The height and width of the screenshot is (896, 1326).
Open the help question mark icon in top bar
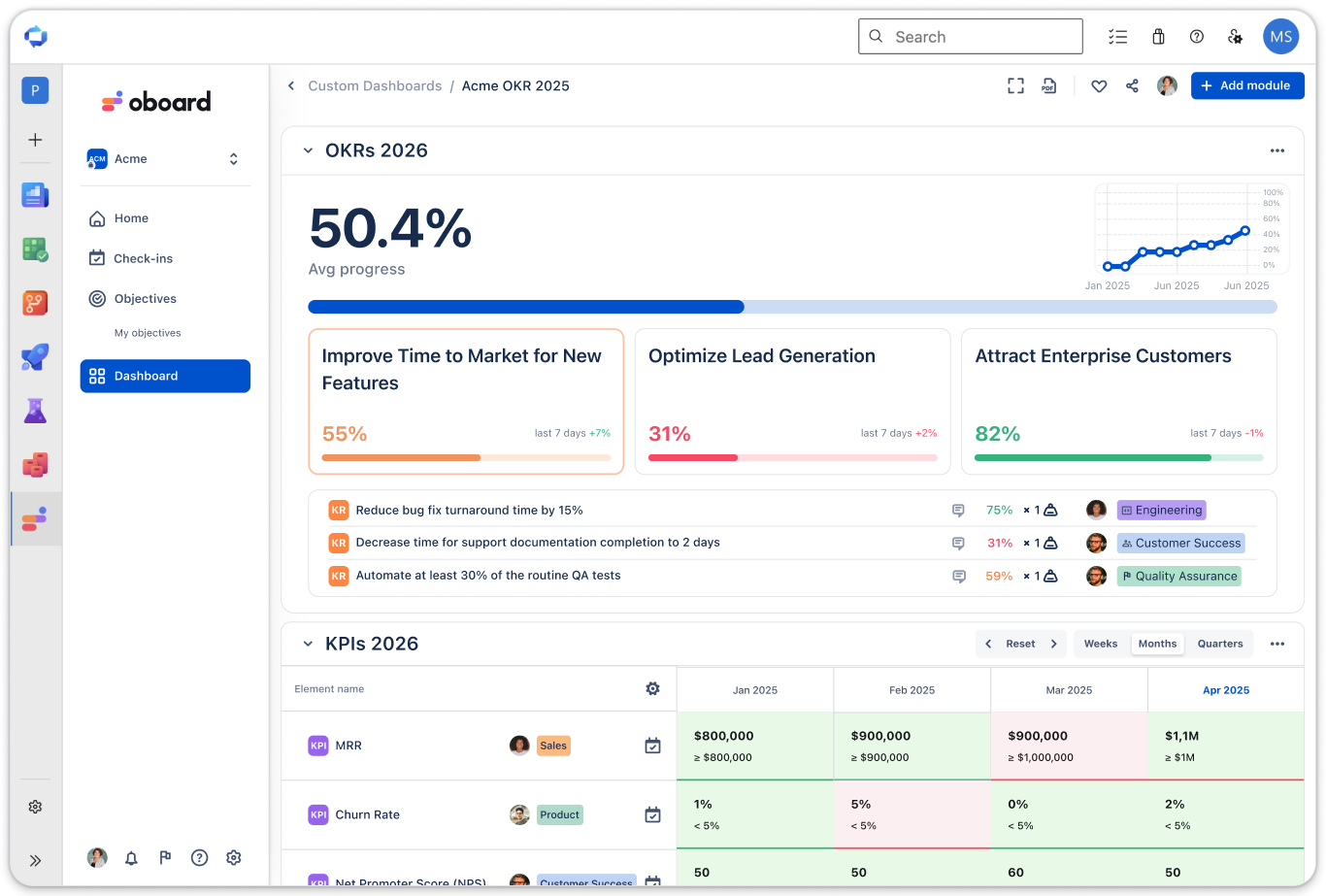[x=1197, y=37]
